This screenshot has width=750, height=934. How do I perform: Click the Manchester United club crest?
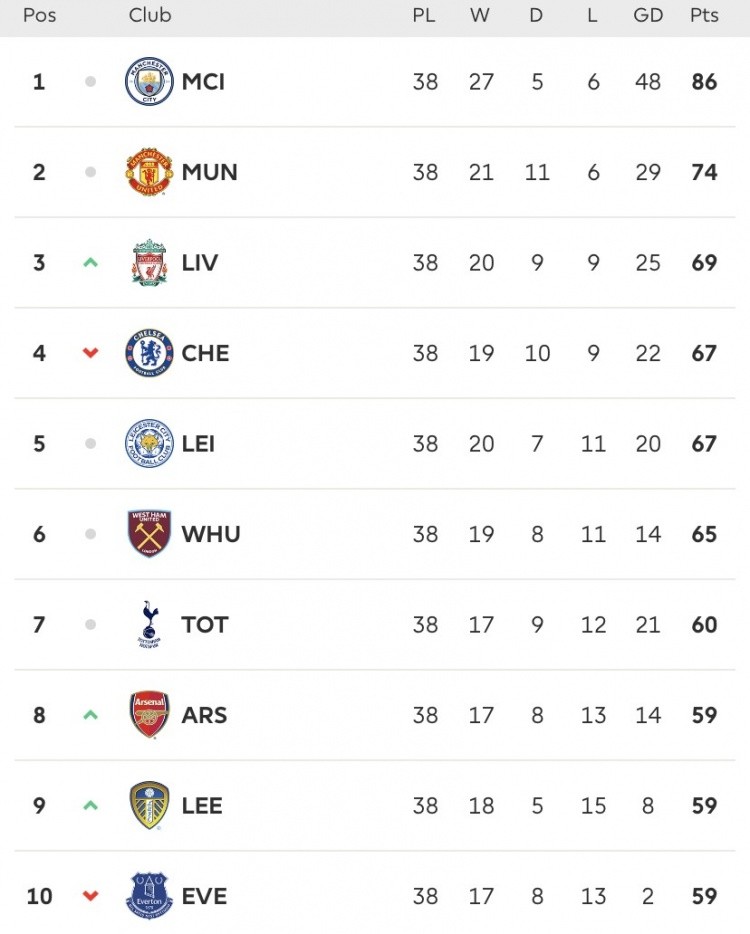[x=149, y=172]
